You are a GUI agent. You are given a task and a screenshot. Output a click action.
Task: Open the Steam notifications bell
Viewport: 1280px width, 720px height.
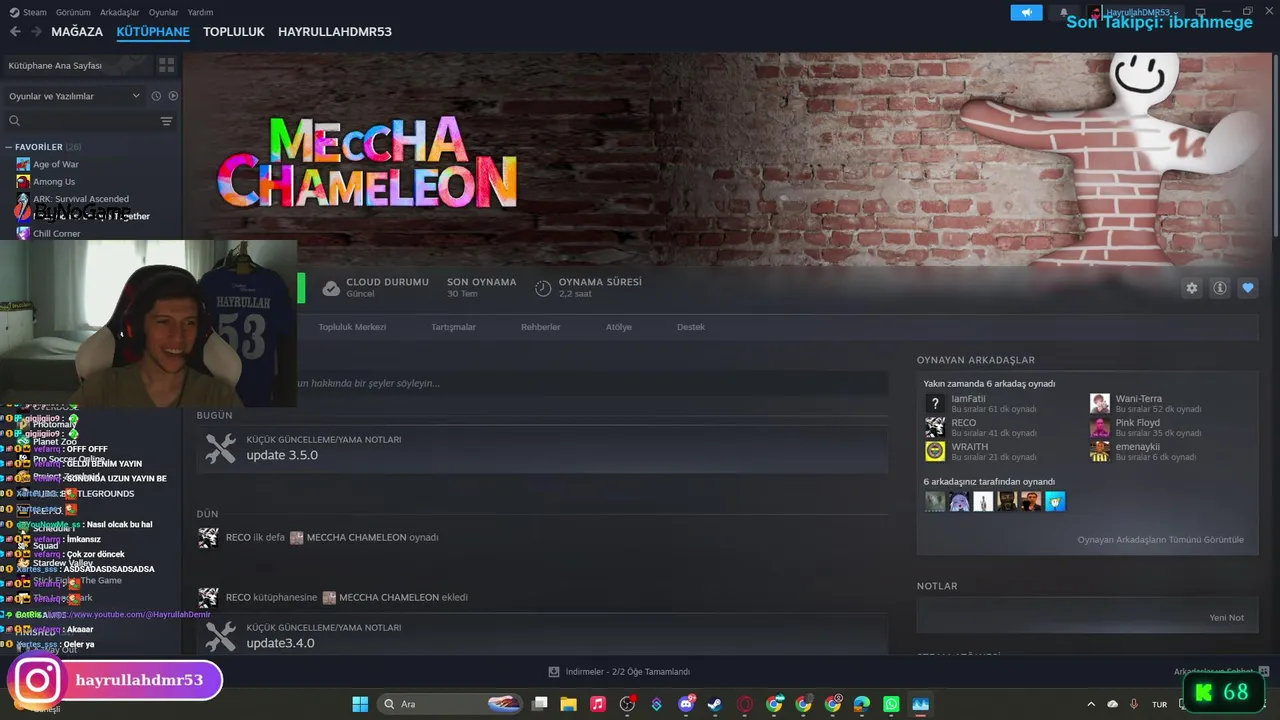pos(1063,12)
